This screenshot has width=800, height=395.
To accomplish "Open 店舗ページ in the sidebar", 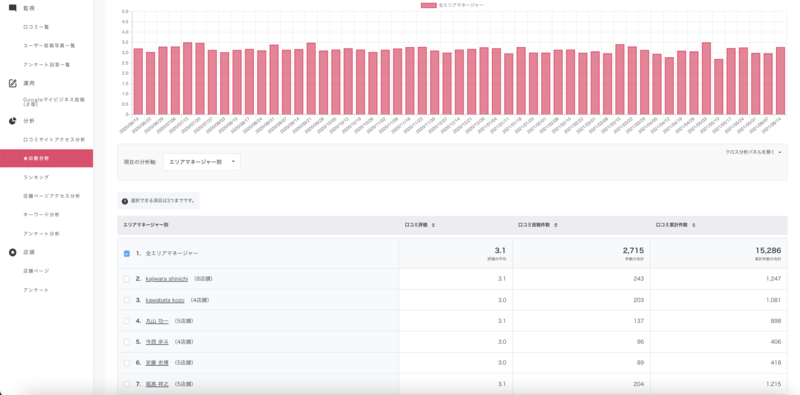I will coord(36,271).
